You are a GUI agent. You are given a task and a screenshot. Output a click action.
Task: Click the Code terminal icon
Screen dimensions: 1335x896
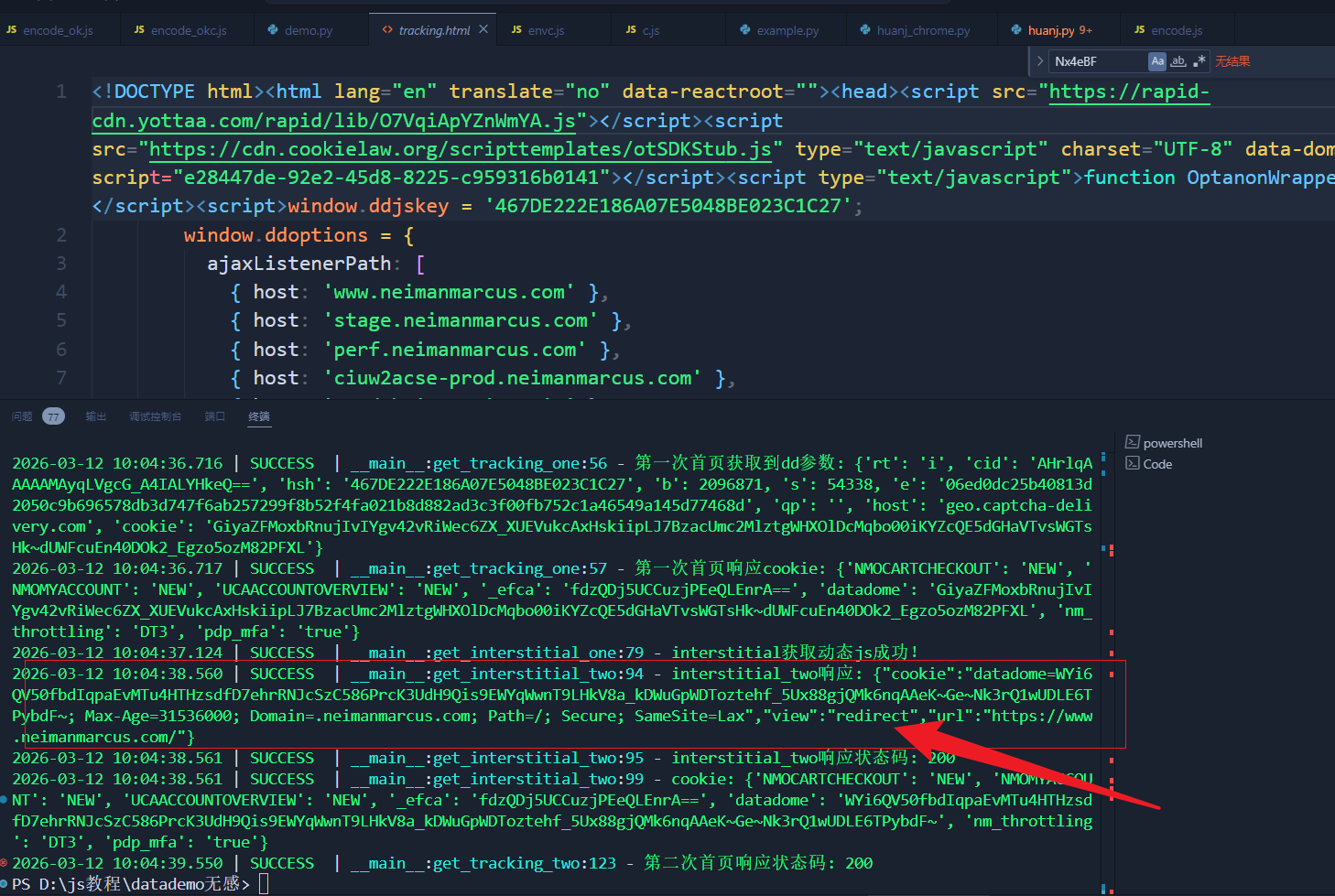point(1133,463)
